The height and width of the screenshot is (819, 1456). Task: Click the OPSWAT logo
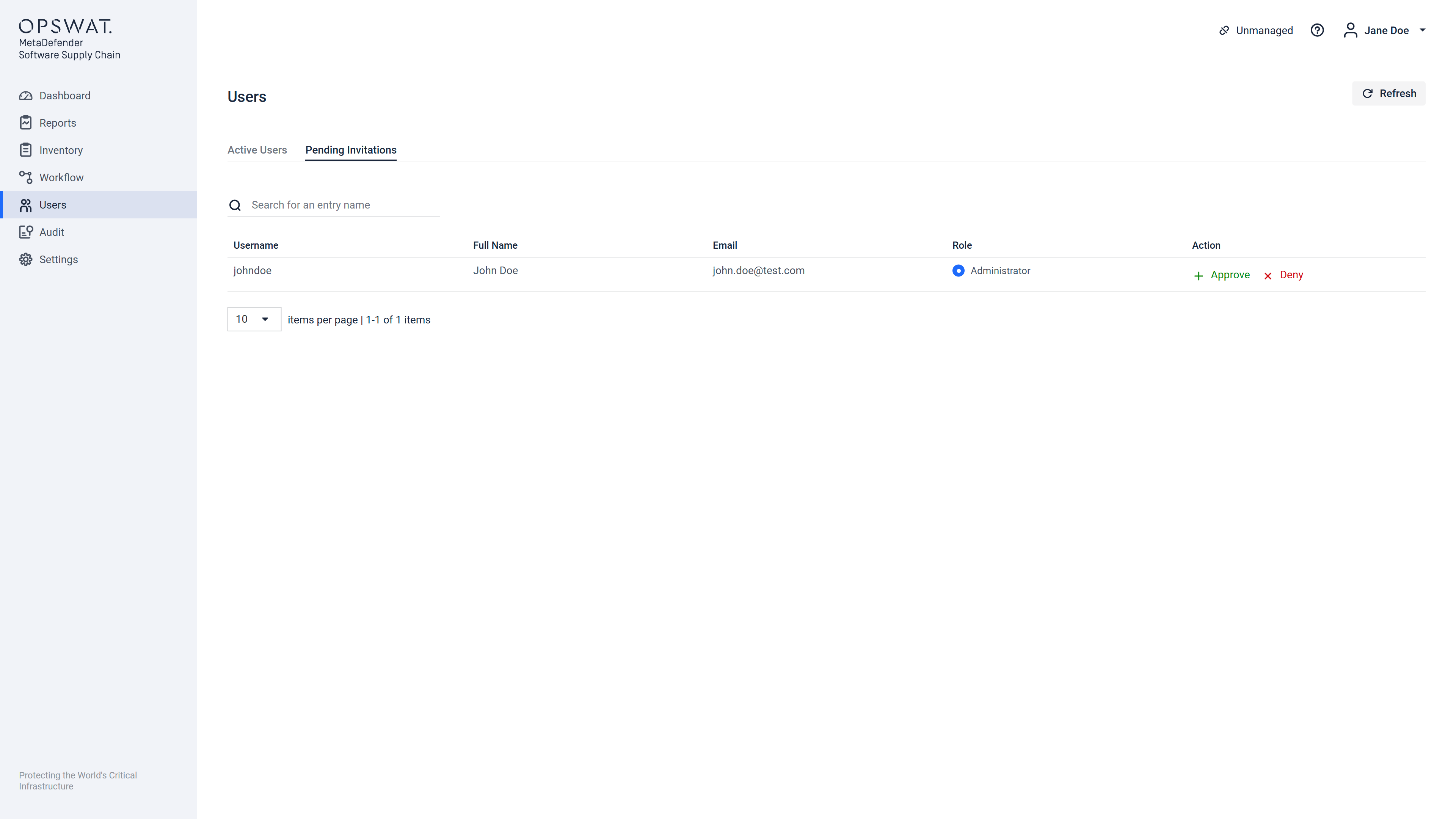coord(65,26)
